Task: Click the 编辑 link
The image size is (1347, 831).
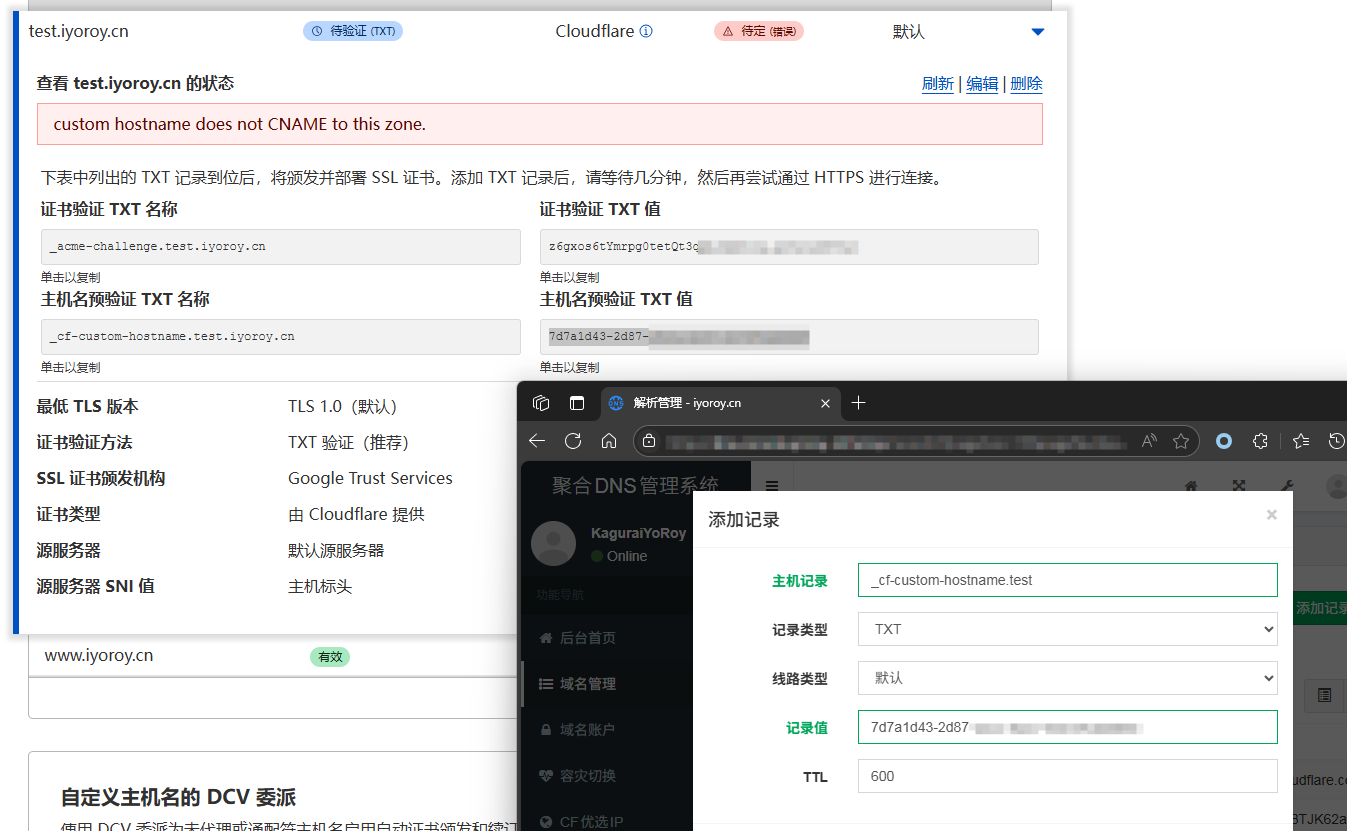Action: pyautogui.click(x=982, y=84)
